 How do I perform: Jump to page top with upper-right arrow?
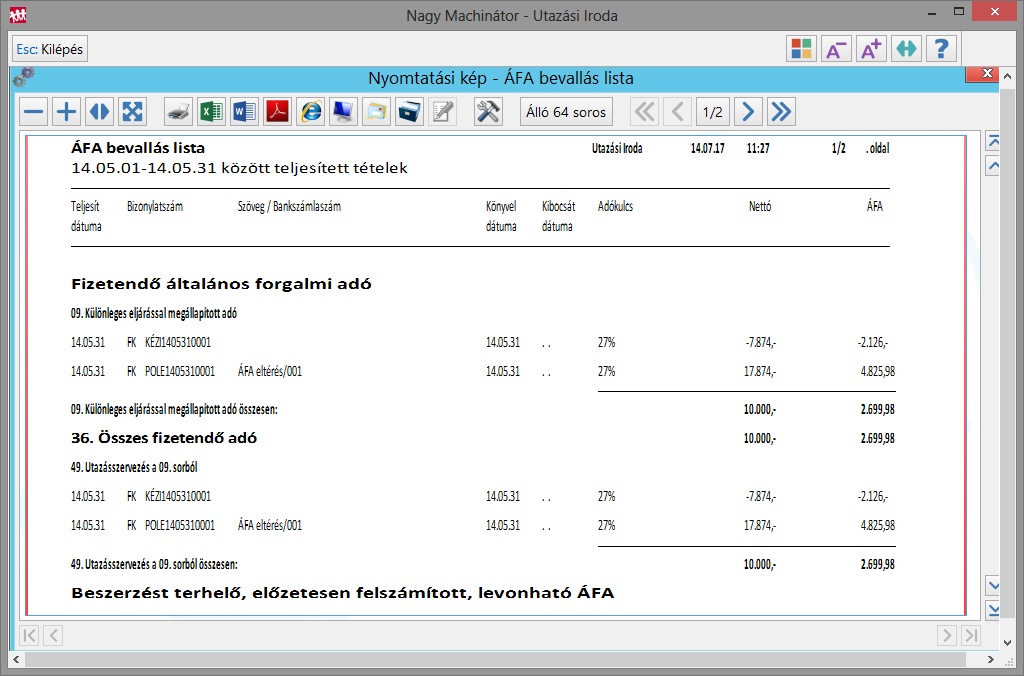pyautogui.click(x=993, y=141)
